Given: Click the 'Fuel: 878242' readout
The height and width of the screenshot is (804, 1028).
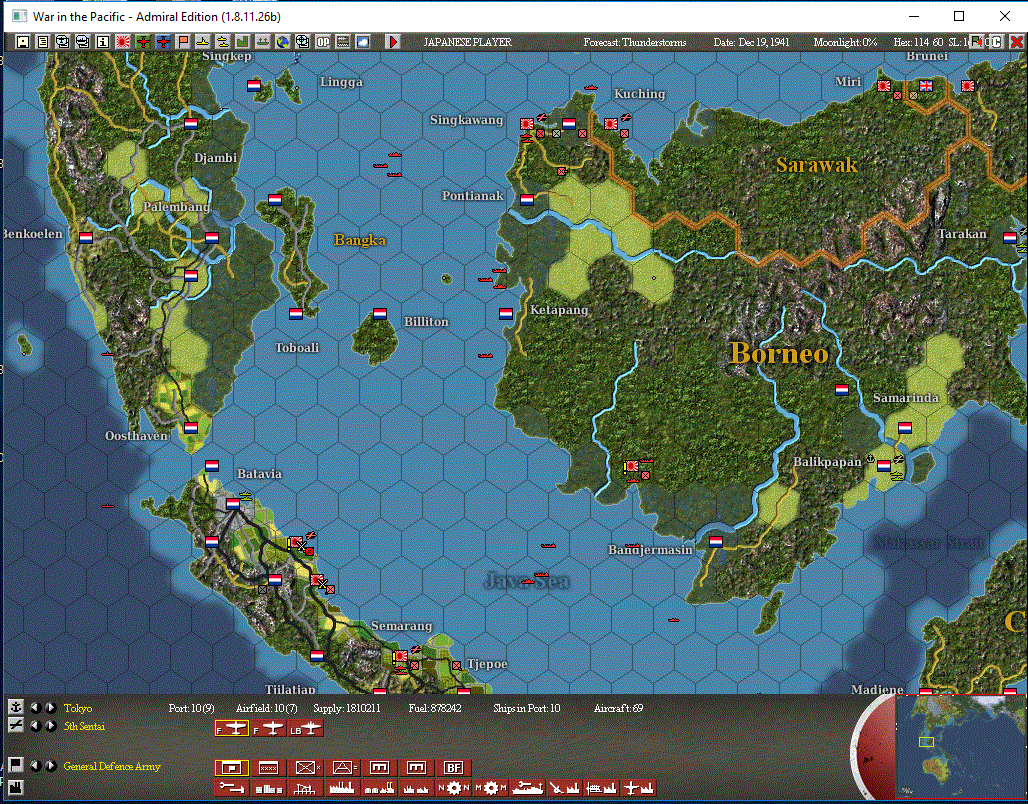Looking at the screenshot, I should (x=435, y=708).
